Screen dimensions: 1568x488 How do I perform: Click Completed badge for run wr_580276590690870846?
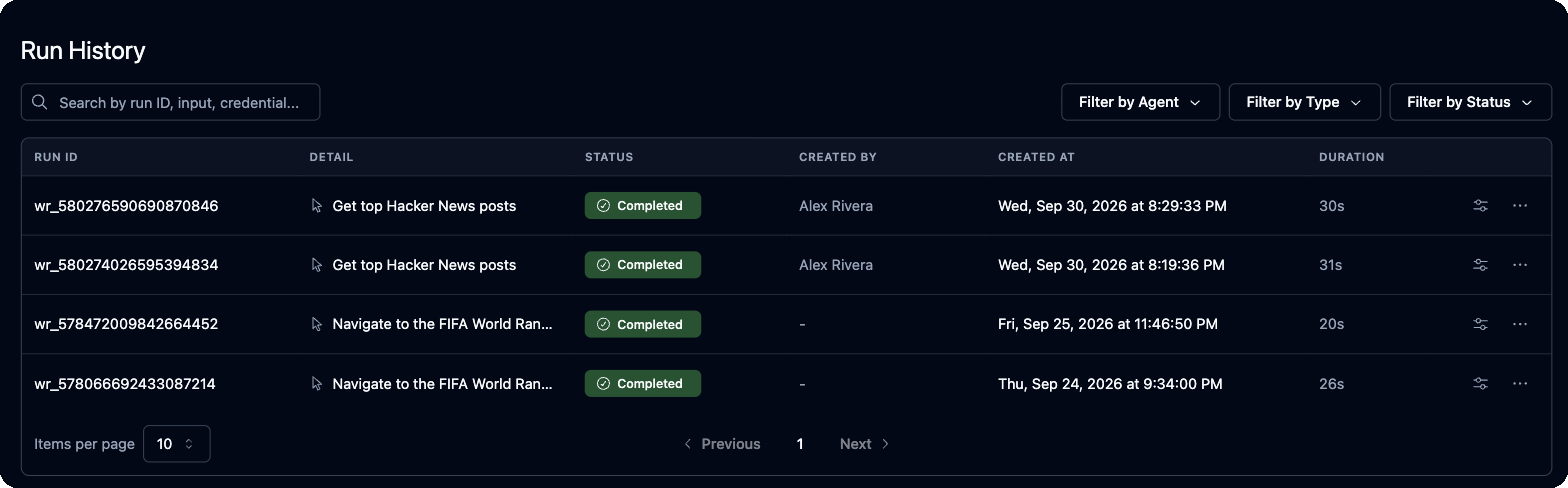pyautogui.click(x=643, y=206)
